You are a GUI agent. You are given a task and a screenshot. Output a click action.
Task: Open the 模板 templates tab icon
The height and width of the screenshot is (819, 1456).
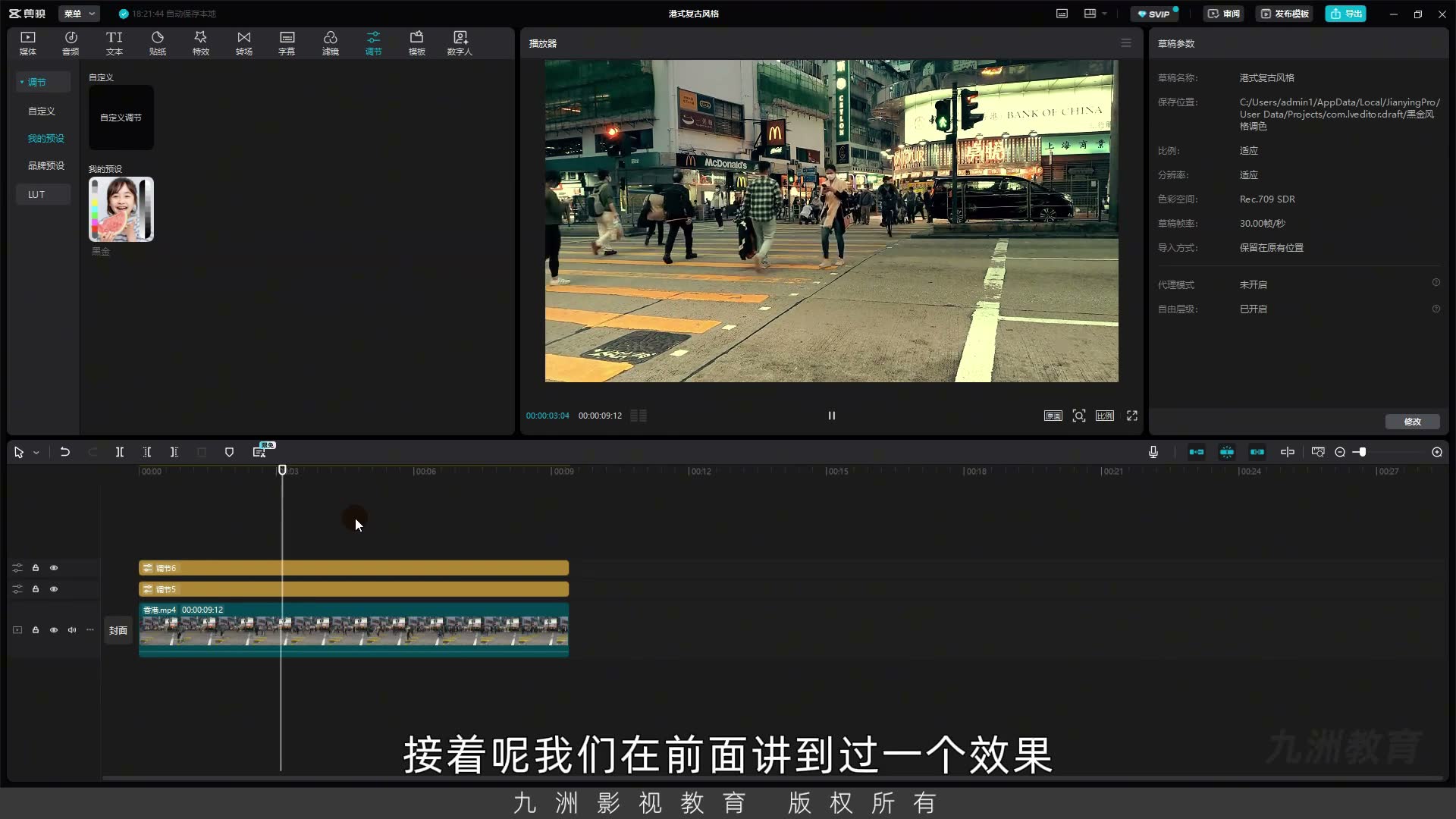pos(416,38)
